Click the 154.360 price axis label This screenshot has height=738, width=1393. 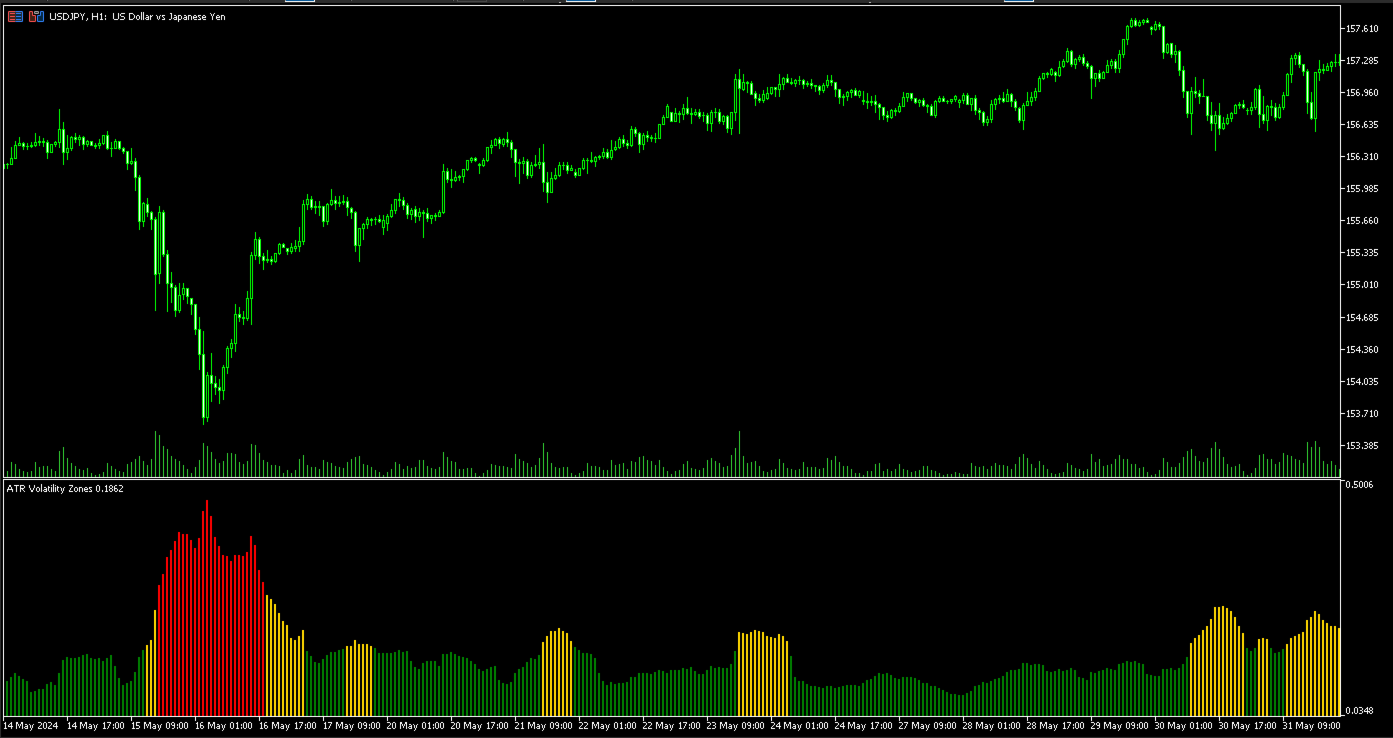[1363, 349]
